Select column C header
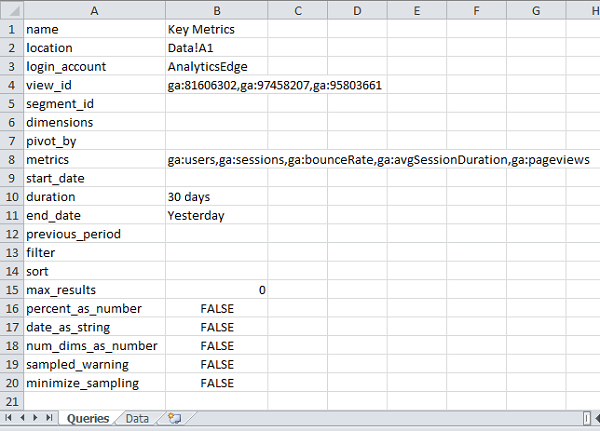This screenshot has width=600, height=431. coord(298,10)
